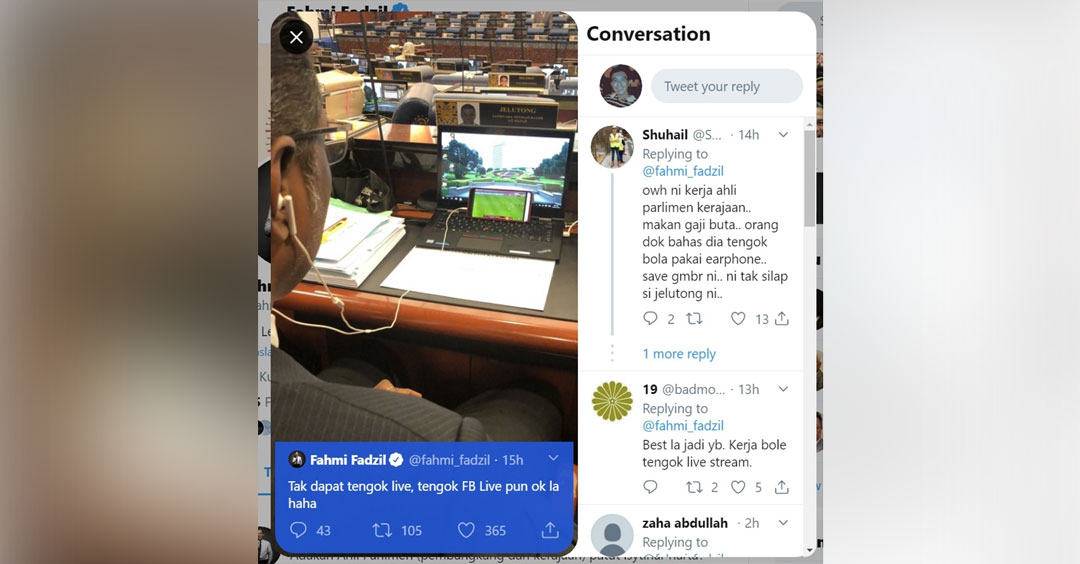The image size is (1080, 564).
Task: Close the photo viewer with X button
Action: [x=296, y=37]
